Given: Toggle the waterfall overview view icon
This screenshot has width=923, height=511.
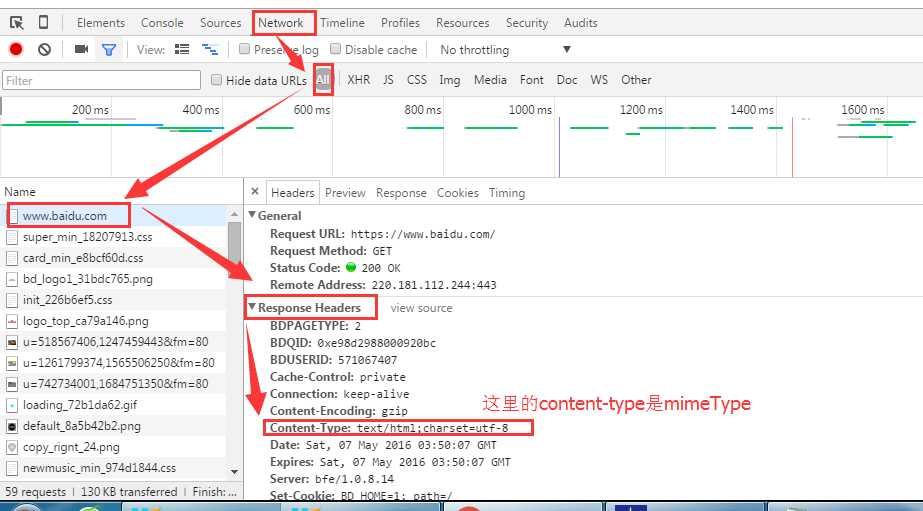Looking at the screenshot, I should point(210,49).
